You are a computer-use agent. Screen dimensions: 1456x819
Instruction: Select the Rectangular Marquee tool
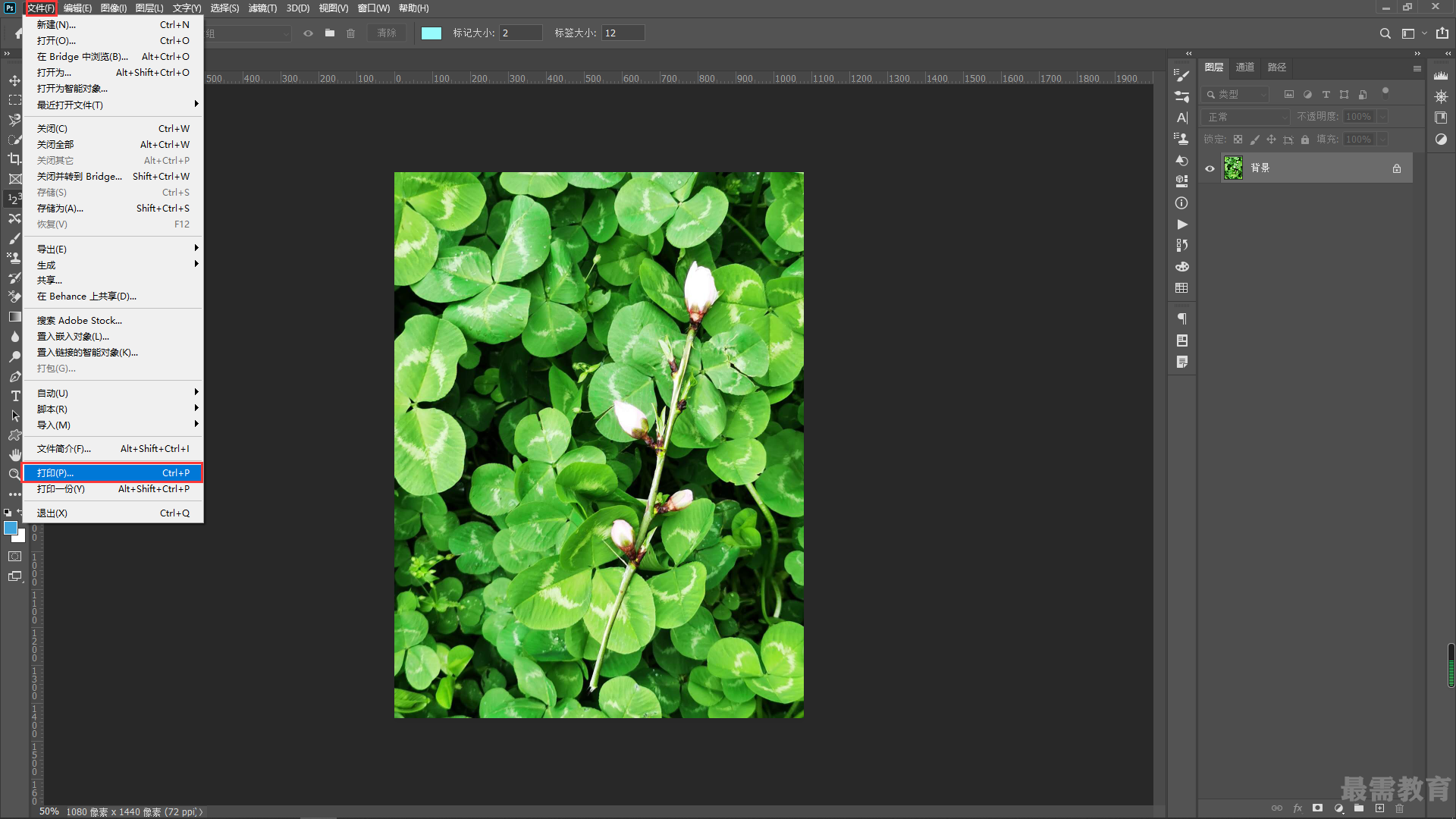[x=14, y=100]
